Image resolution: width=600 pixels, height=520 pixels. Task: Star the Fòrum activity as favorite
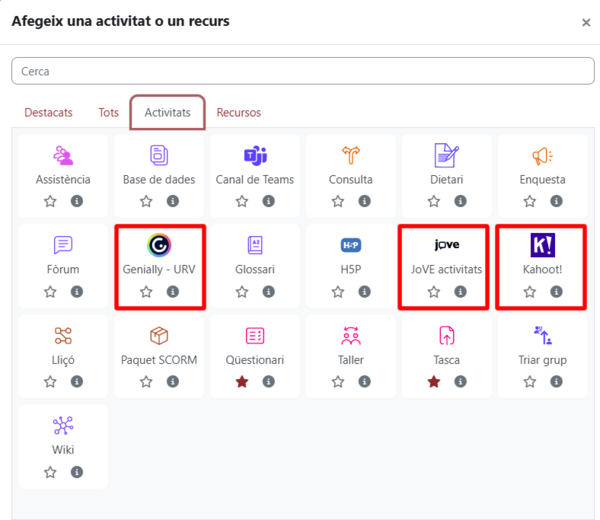pos(50,292)
